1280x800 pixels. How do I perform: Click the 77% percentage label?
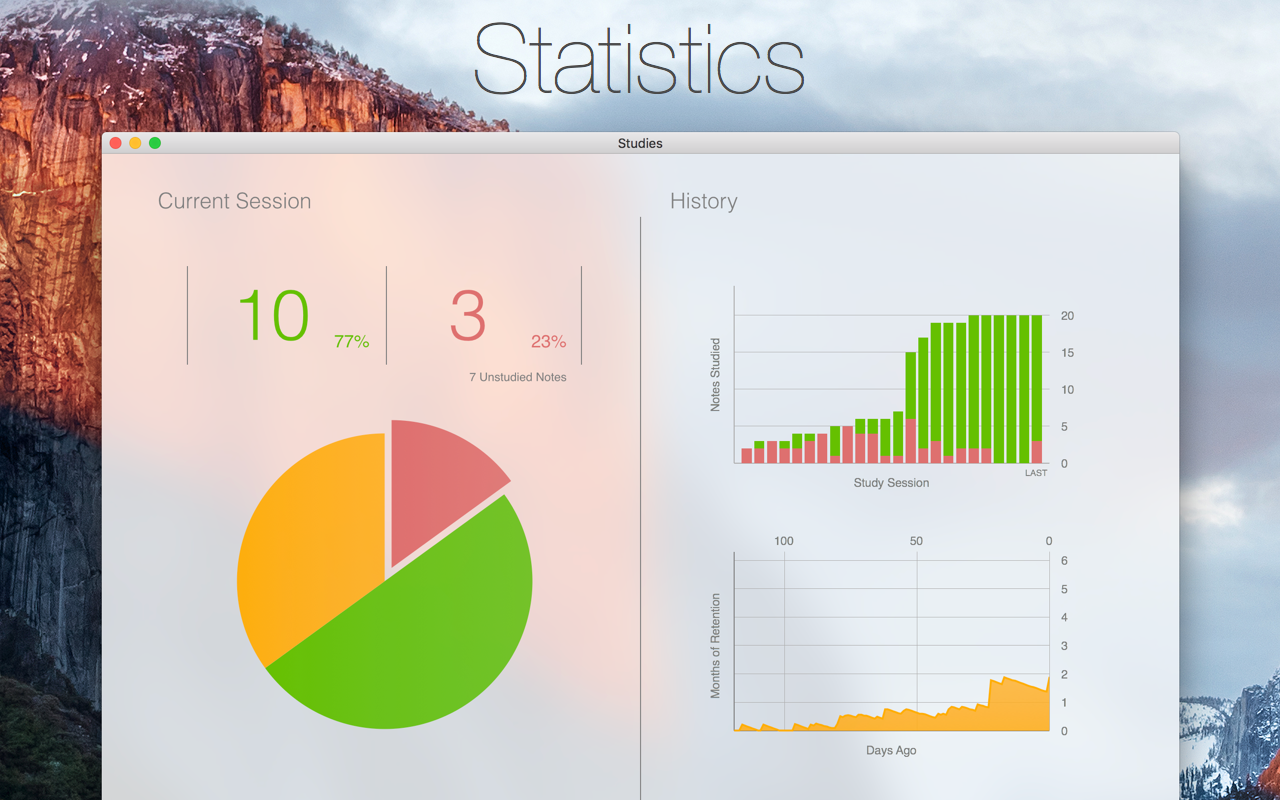click(352, 341)
